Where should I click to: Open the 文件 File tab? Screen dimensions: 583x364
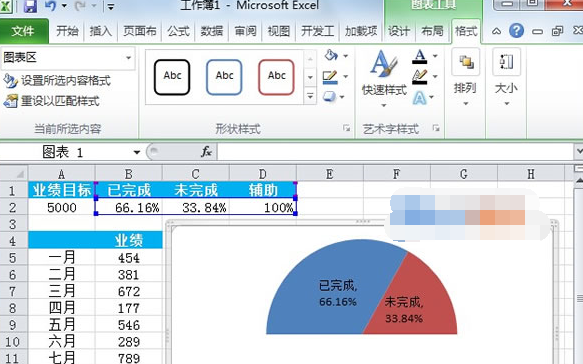23,31
